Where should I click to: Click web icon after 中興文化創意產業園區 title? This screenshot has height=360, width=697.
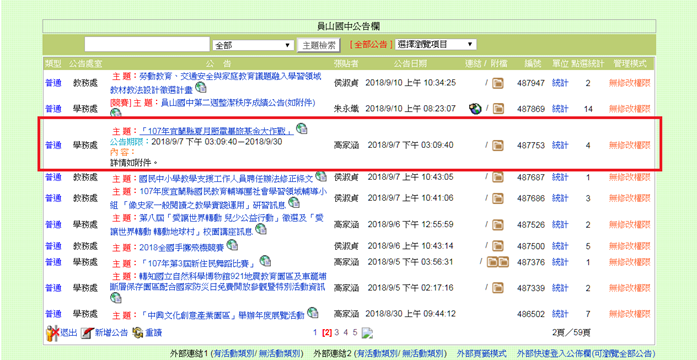(313, 312)
